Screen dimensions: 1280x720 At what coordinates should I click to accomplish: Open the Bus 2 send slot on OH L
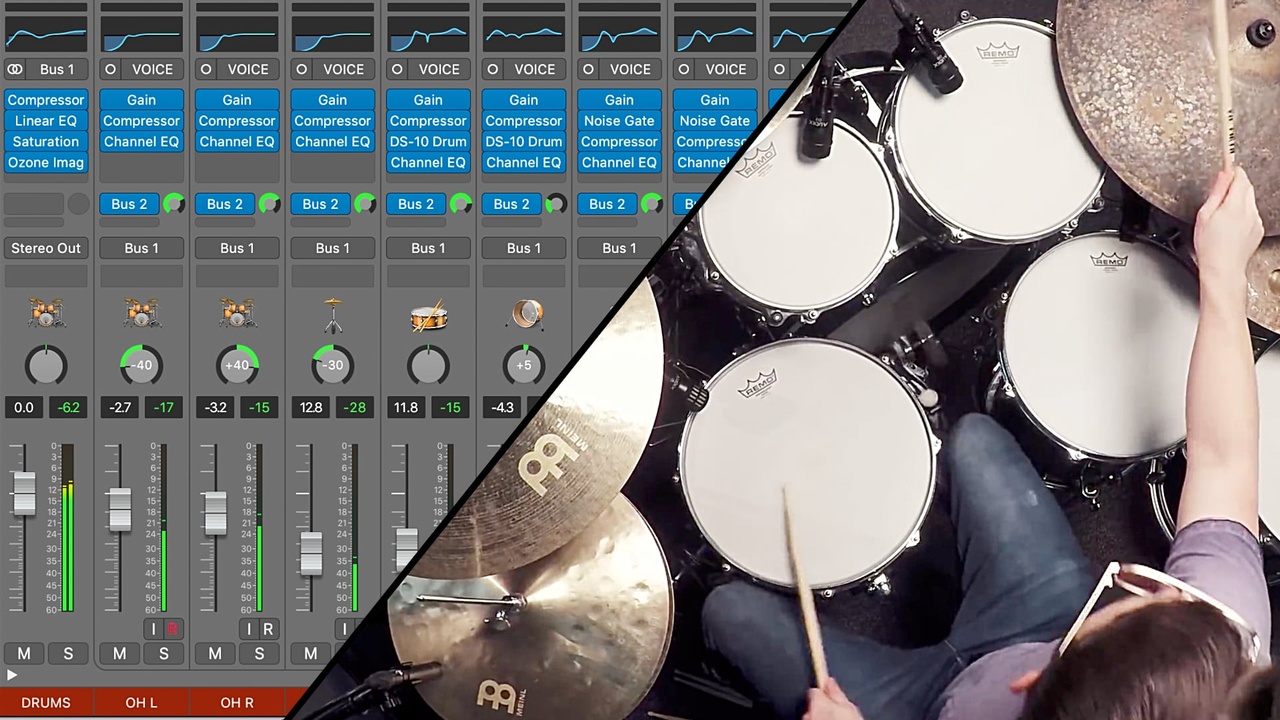point(129,204)
